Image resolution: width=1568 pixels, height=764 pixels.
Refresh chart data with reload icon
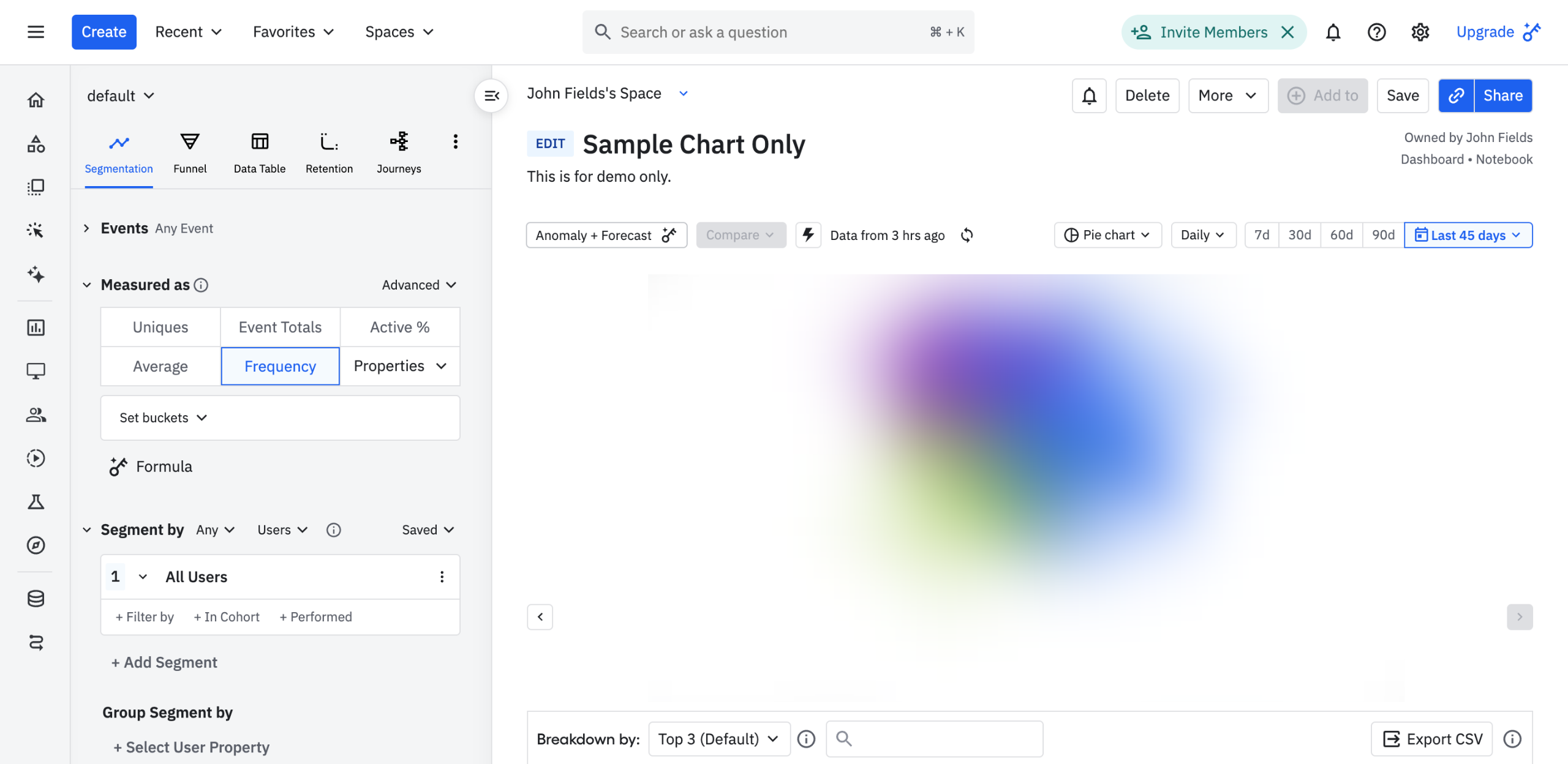(x=967, y=235)
